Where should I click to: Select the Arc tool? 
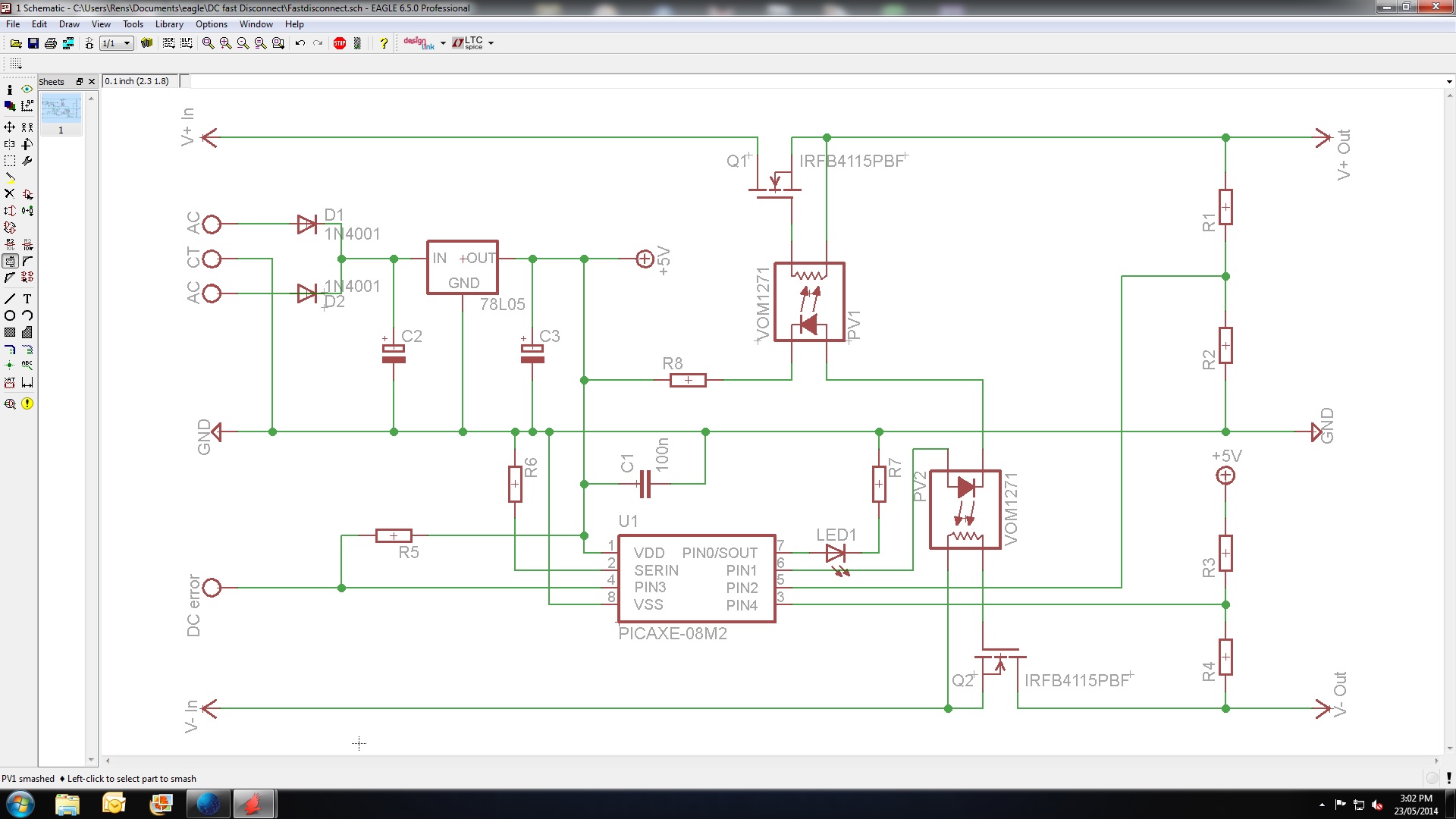pyautogui.click(x=27, y=315)
